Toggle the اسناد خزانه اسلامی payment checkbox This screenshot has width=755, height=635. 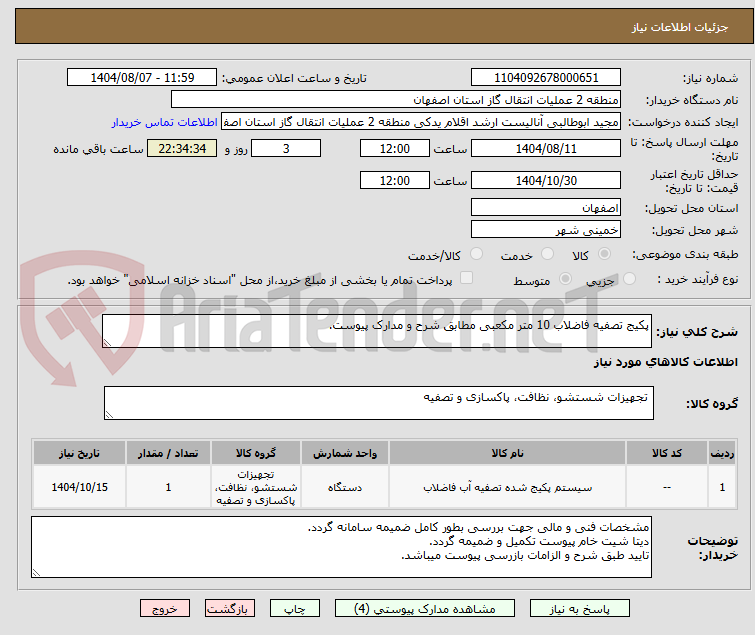tap(466, 278)
